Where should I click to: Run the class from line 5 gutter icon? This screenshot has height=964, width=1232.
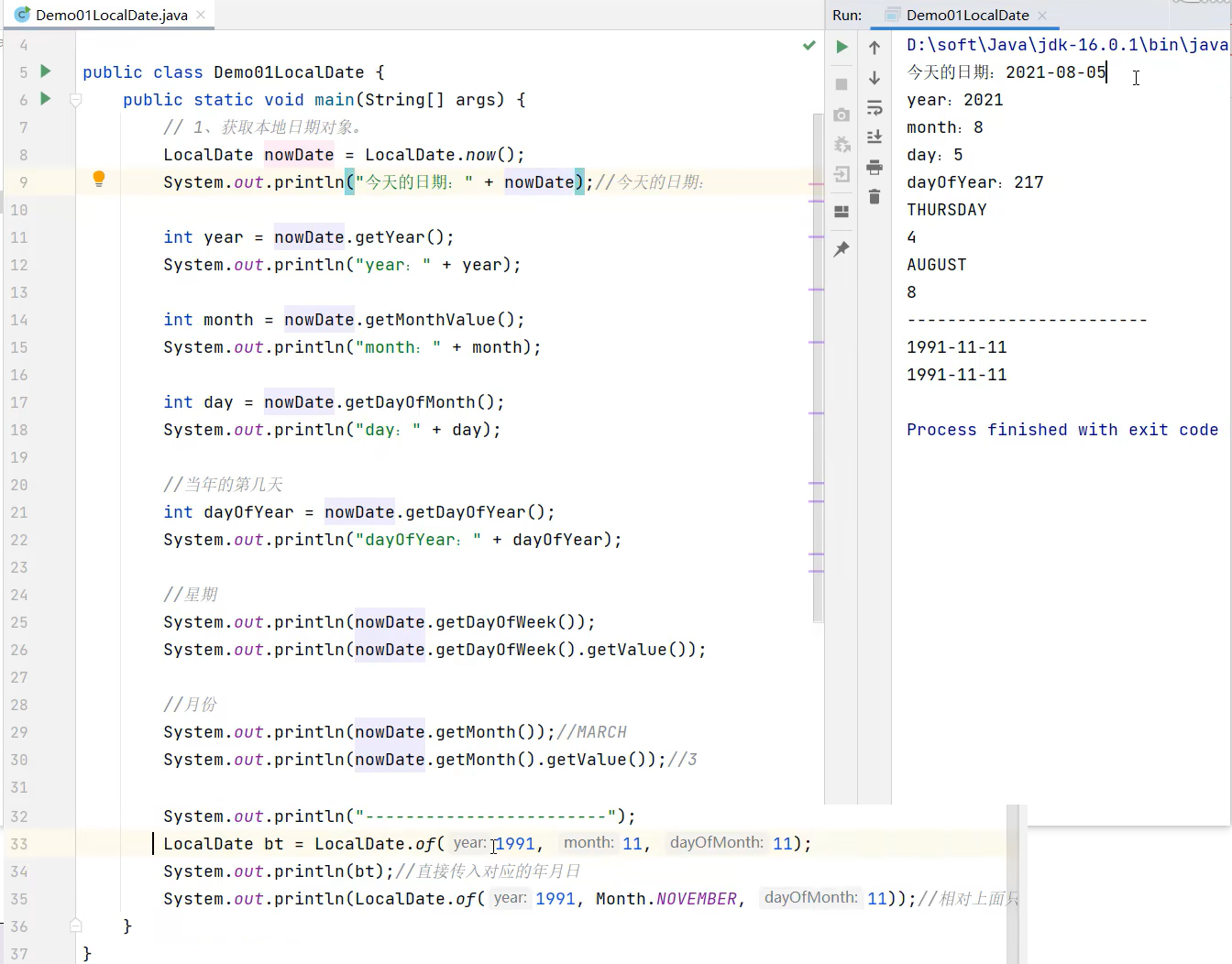click(44, 71)
